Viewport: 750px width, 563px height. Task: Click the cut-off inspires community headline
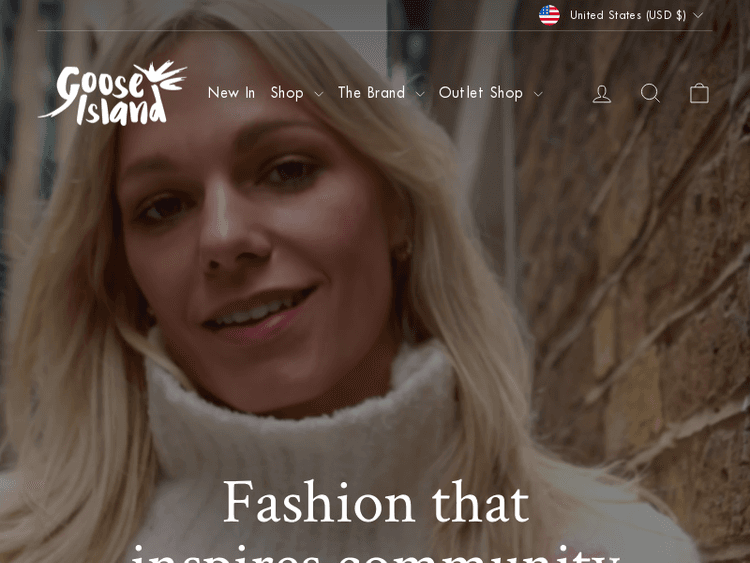376,553
